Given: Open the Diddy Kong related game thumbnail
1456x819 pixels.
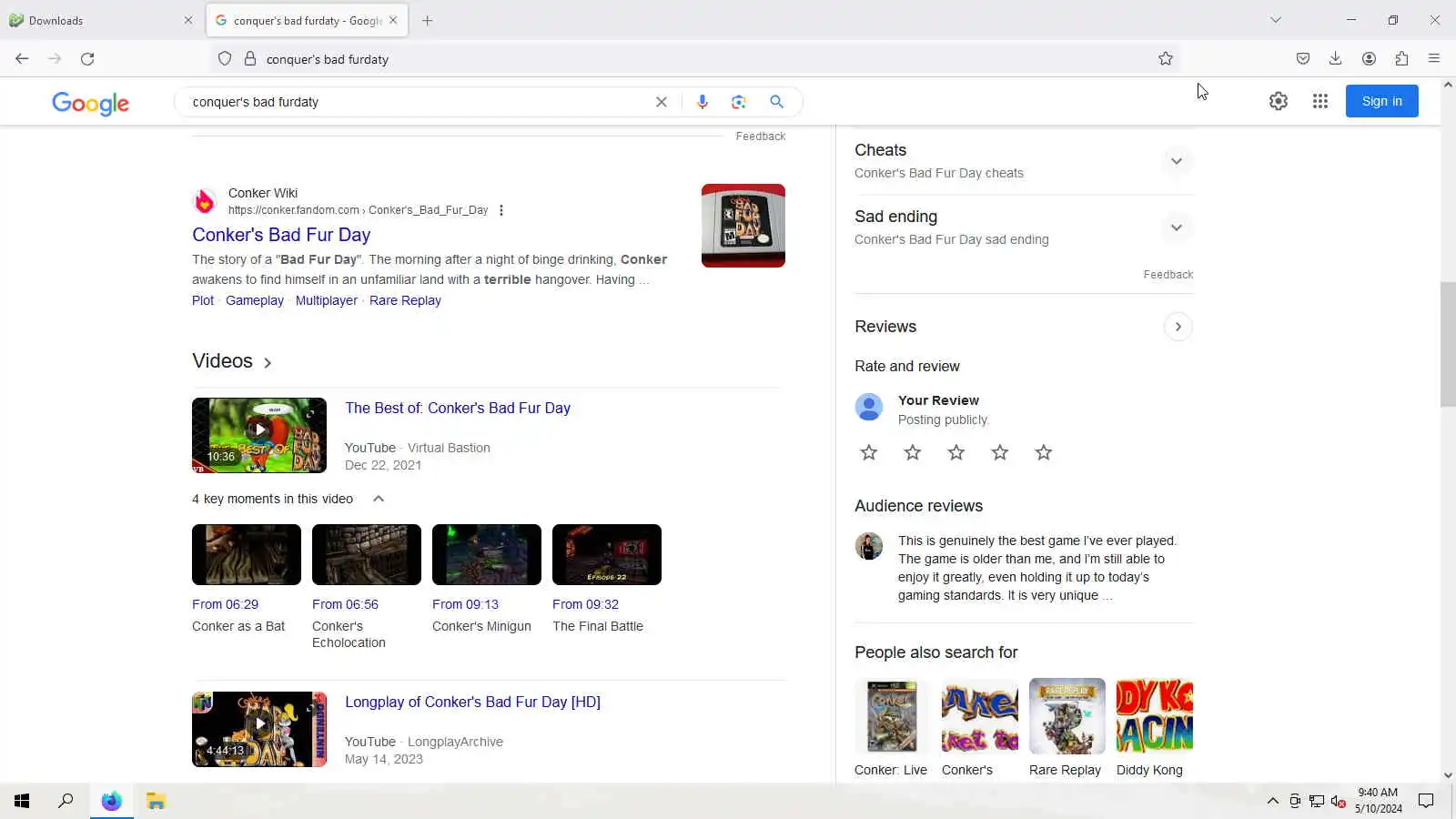Looking at the screenshot, I should click(1155, 716).
